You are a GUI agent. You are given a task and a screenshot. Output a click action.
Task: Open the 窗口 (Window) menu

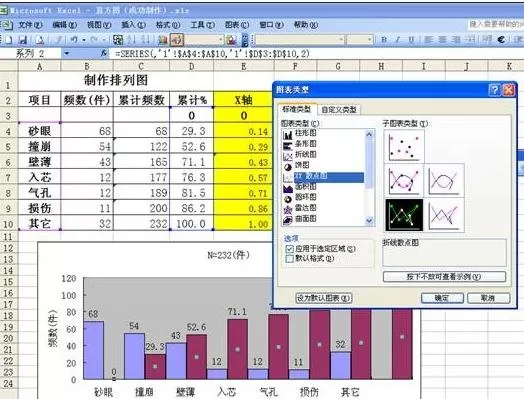(271, 25)
